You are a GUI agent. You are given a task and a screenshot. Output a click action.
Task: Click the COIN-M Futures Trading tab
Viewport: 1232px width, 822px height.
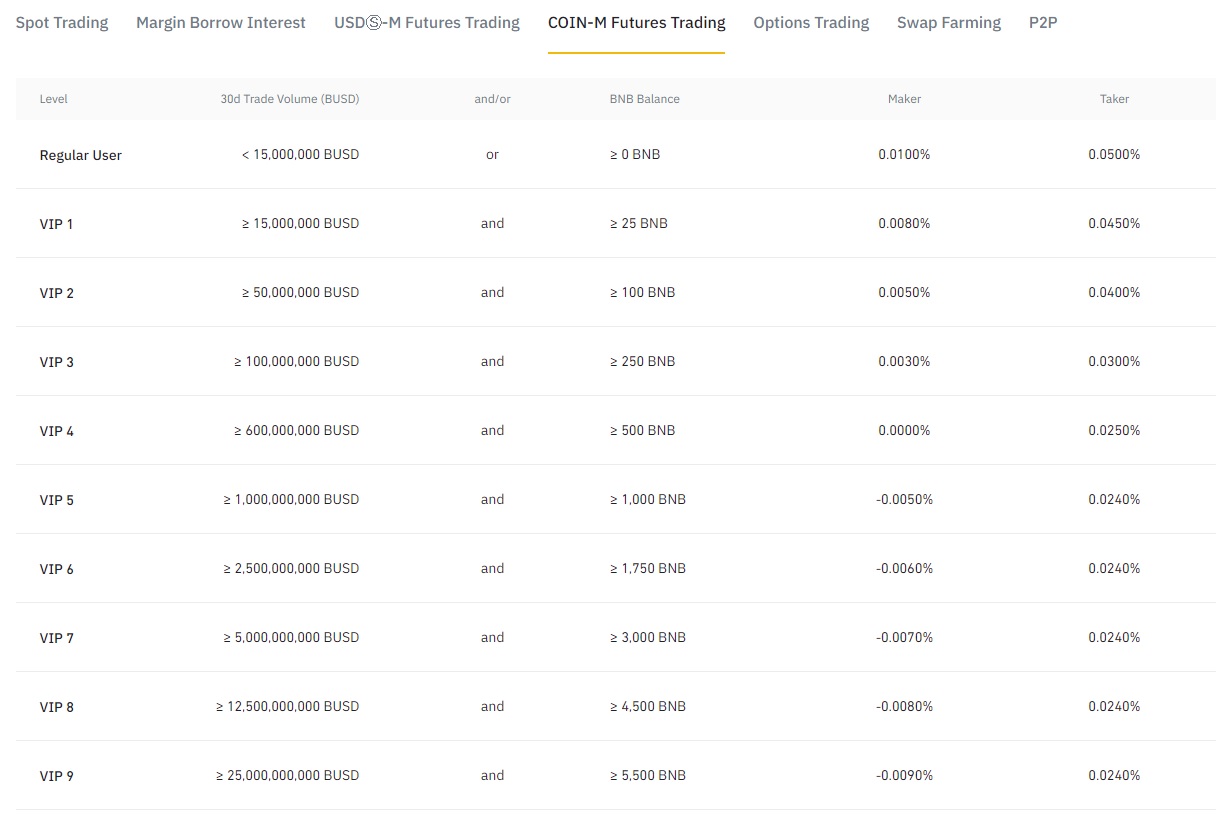pos(637,22)
